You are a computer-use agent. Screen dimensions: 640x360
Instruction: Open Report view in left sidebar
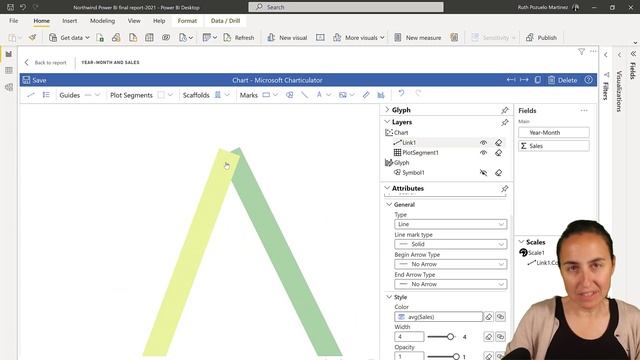pos(9,54)
